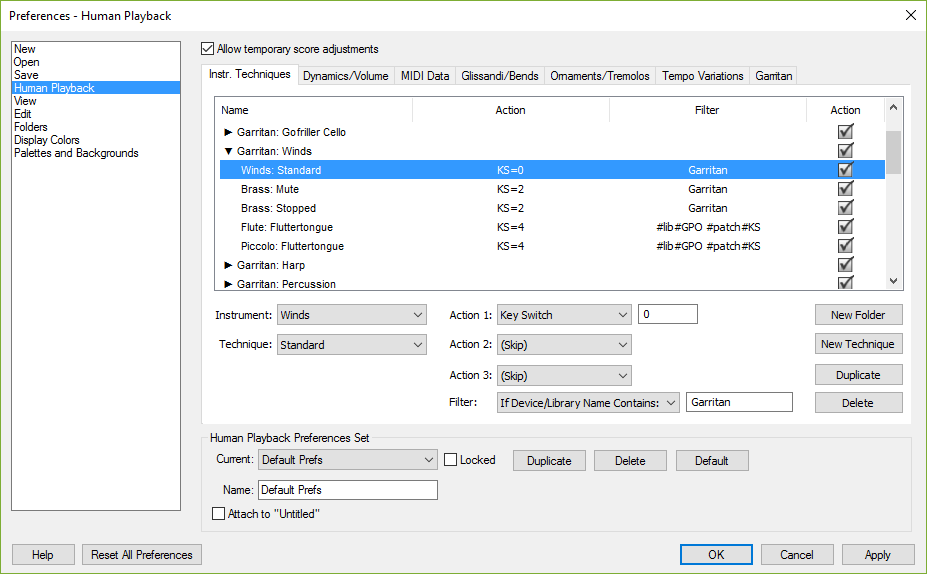Viewport: 927px width, 574px height.
Task: Click the Name column header
Action: click(314, 110)
